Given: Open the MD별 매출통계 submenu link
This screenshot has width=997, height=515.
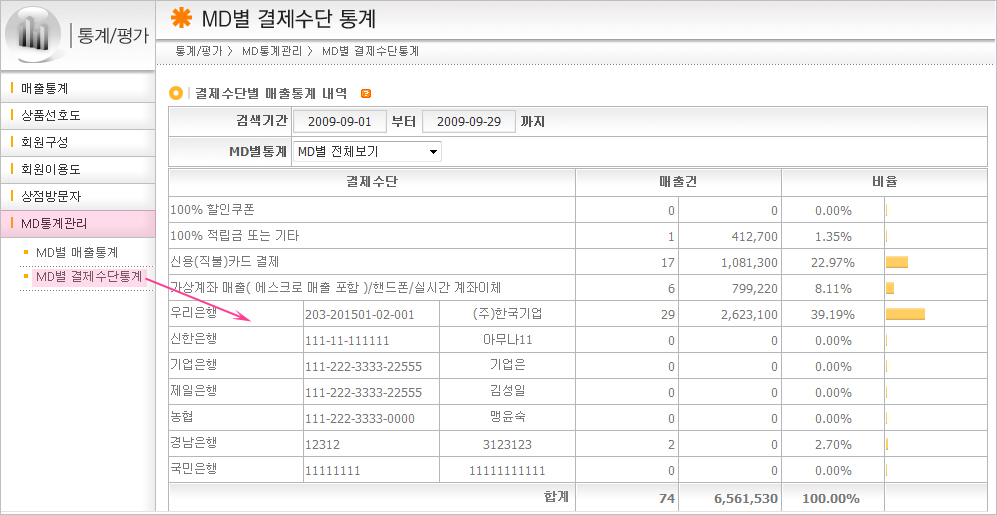Looking at the screenshot, I should [x=76, y=252].
